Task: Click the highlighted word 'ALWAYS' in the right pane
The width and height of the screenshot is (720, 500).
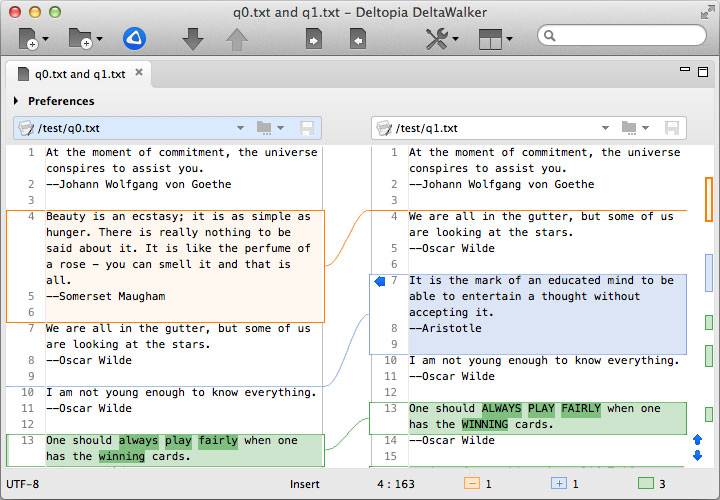Action: [x=501, y=408]
